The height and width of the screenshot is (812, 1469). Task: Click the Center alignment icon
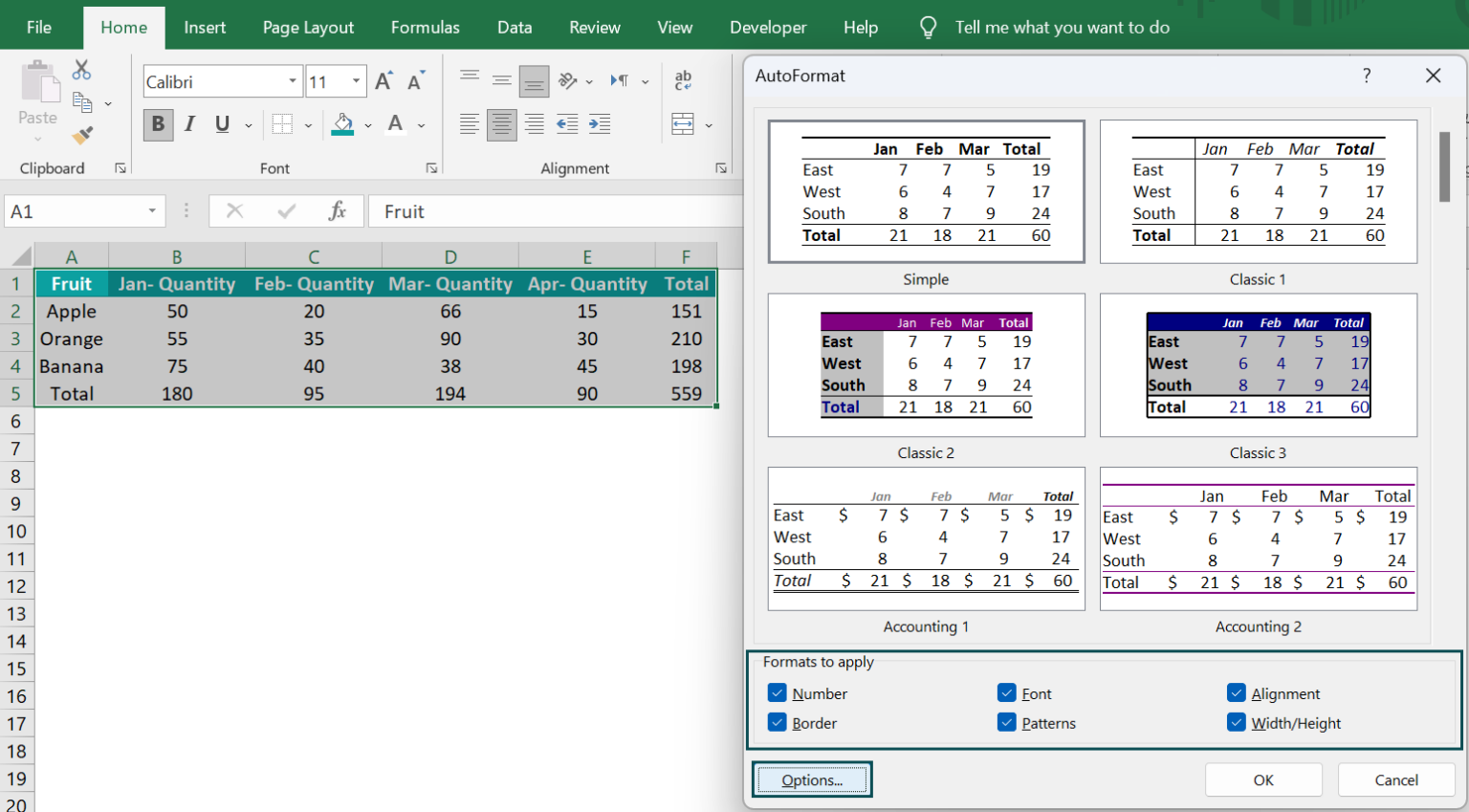point(501,124)
